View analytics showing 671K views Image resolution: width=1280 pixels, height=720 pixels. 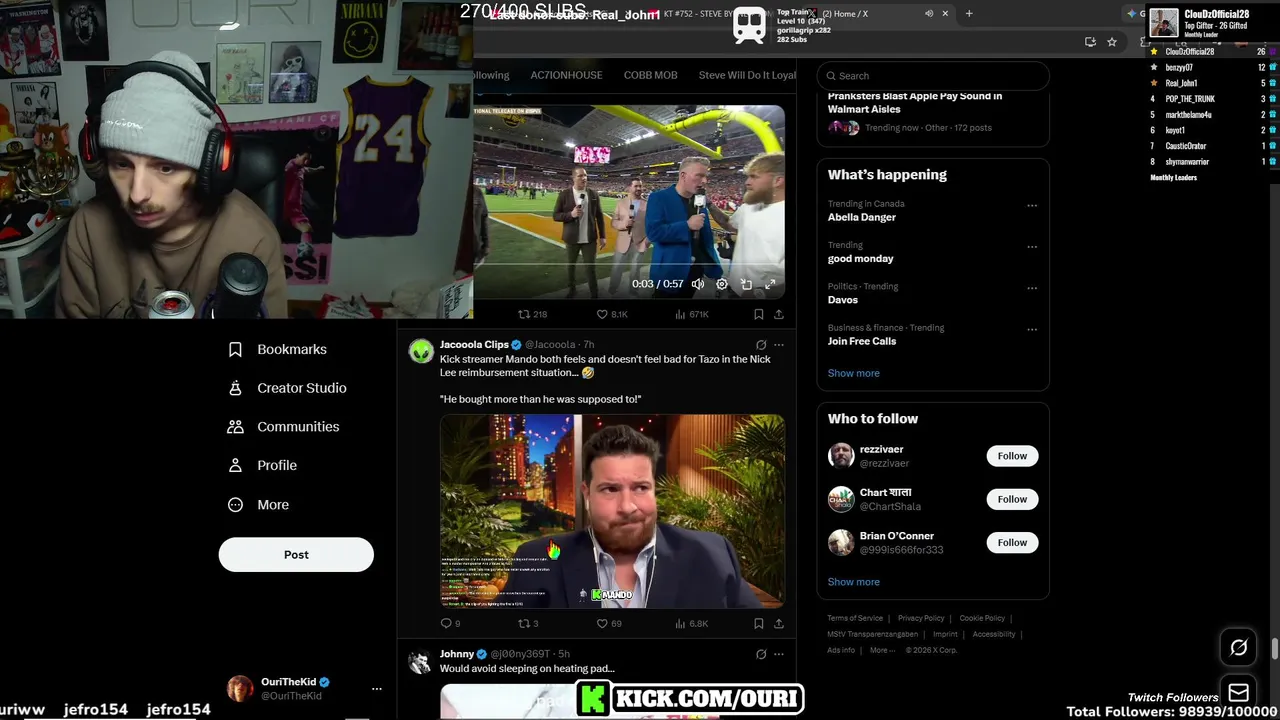click(692, 314)
